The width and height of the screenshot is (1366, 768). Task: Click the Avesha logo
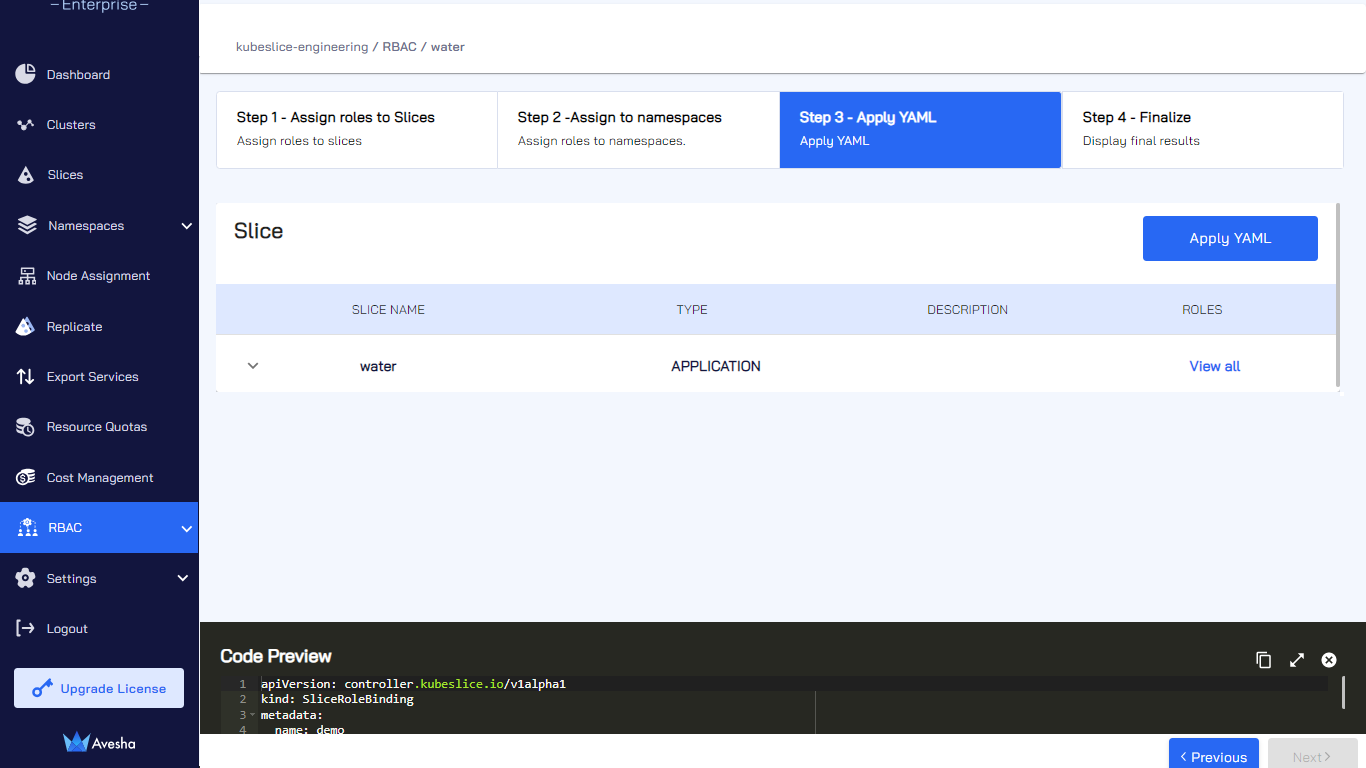click(99, 742)
